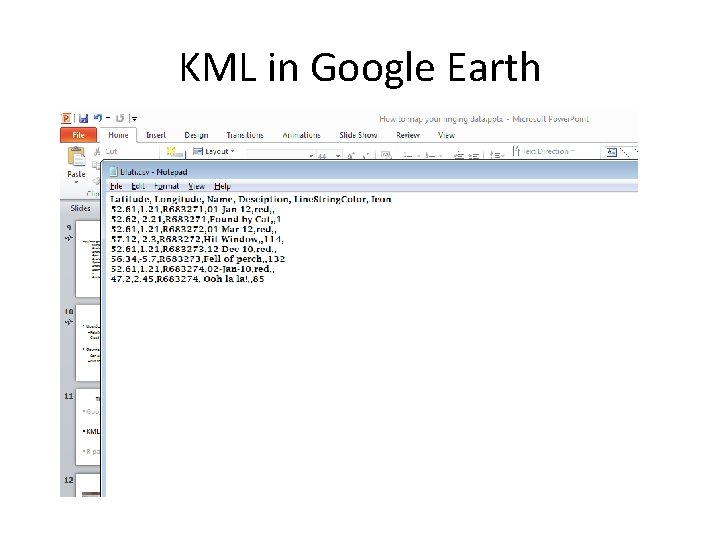Click the line containing 'Ooh la la!'
Image resolution: width=720 pixels, height=540 pixels.
click(x=187, y=278)
